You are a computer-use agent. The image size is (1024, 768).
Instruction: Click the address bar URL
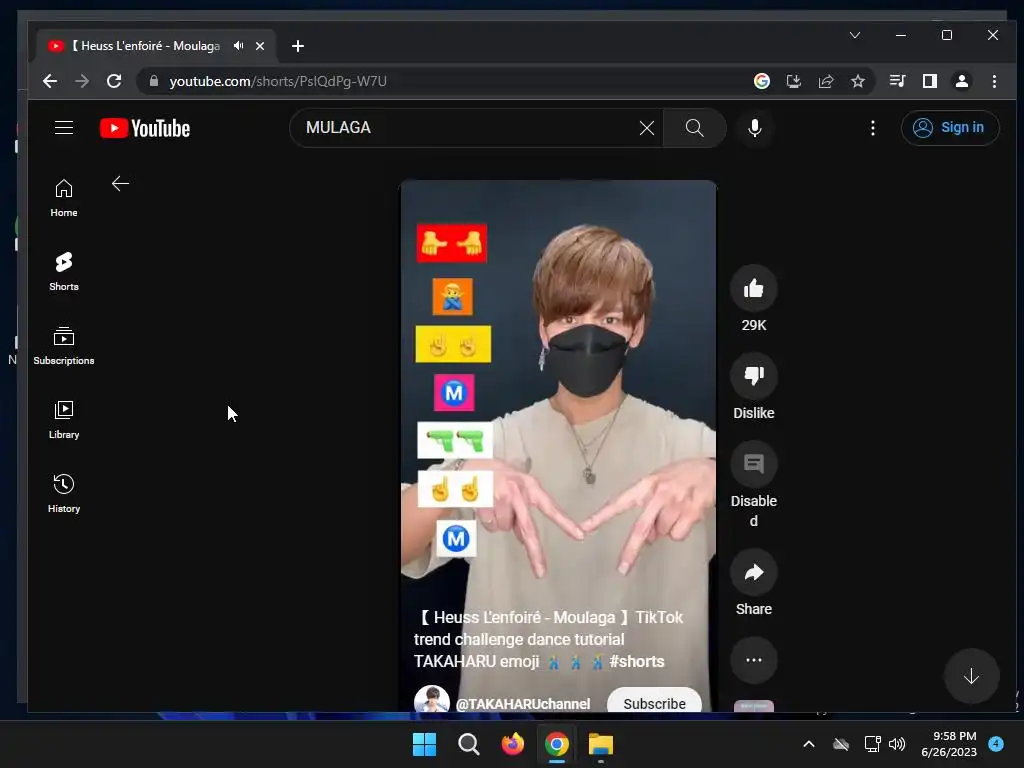coord(278,81)
